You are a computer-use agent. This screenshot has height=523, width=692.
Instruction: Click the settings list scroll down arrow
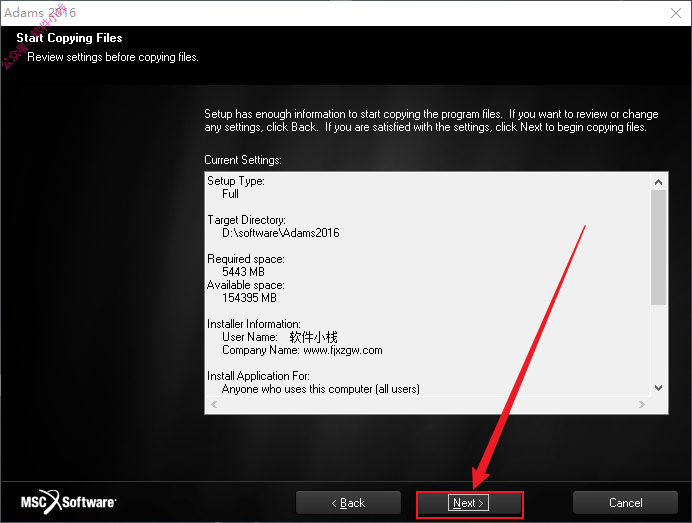click(658, 388)
